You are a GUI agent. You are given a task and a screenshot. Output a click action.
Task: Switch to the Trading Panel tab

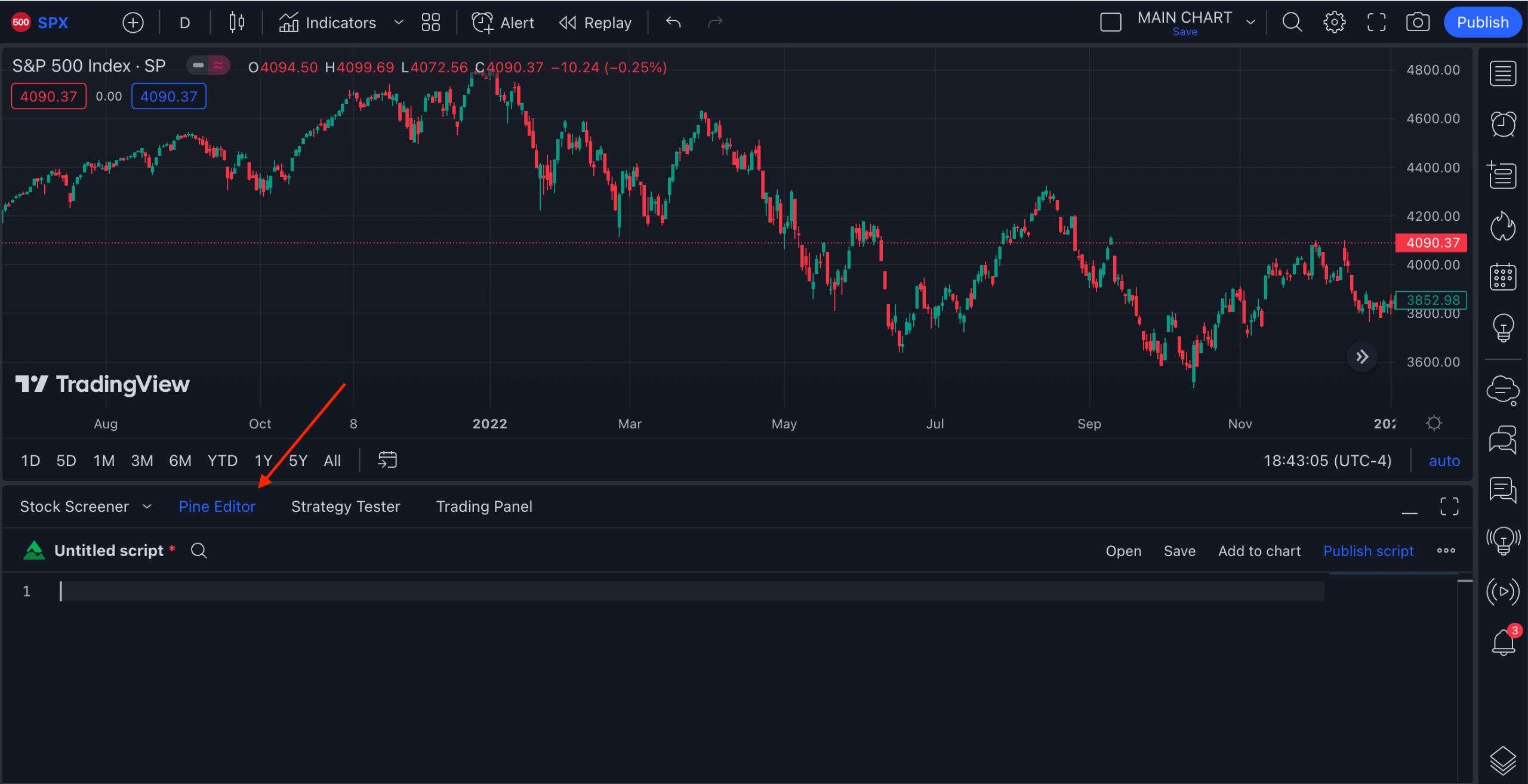point(484,507)
